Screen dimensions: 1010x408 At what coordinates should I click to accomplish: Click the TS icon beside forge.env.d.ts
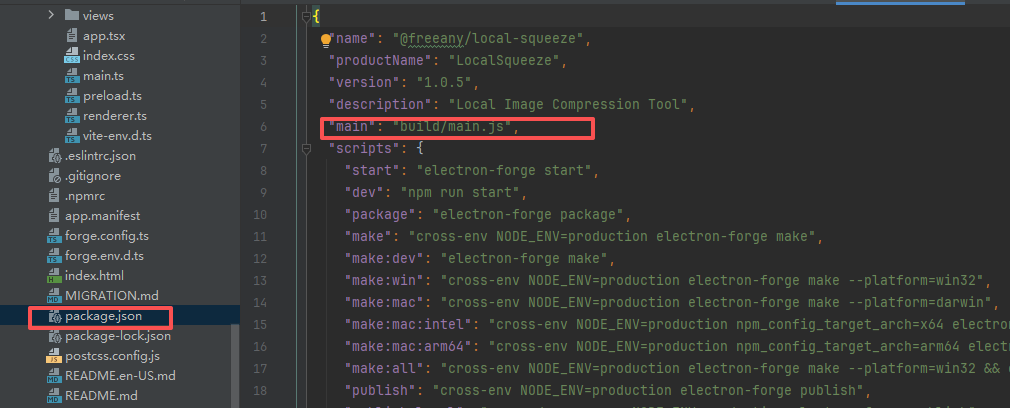point(54,256)
